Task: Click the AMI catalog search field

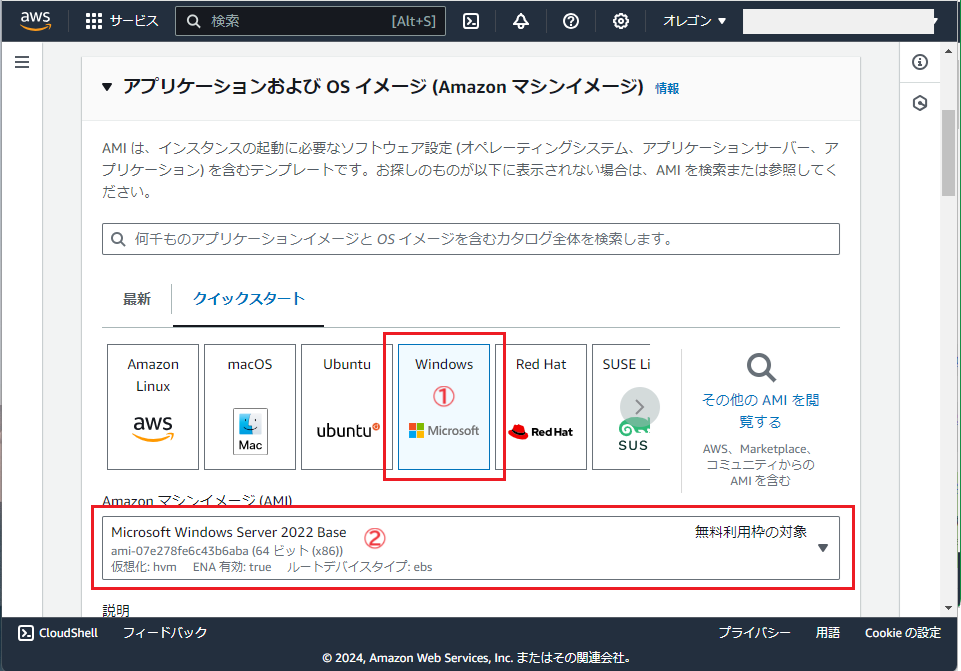Action: coord(471,239)
